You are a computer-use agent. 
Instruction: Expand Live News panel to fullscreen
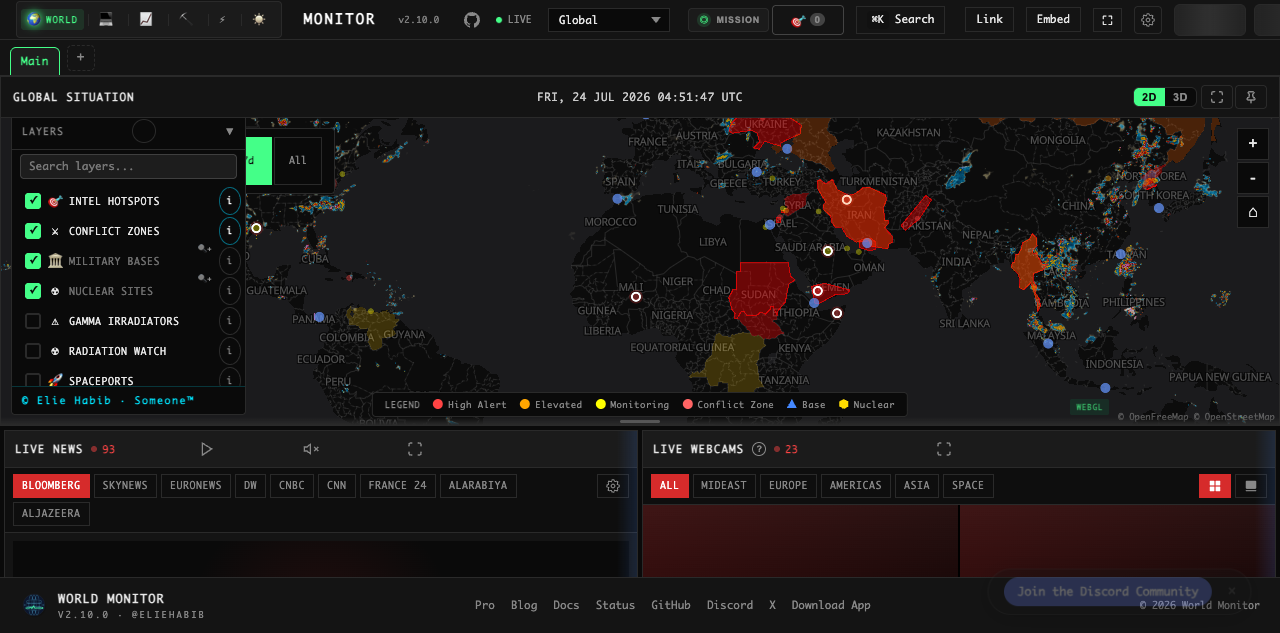[415, 449]
